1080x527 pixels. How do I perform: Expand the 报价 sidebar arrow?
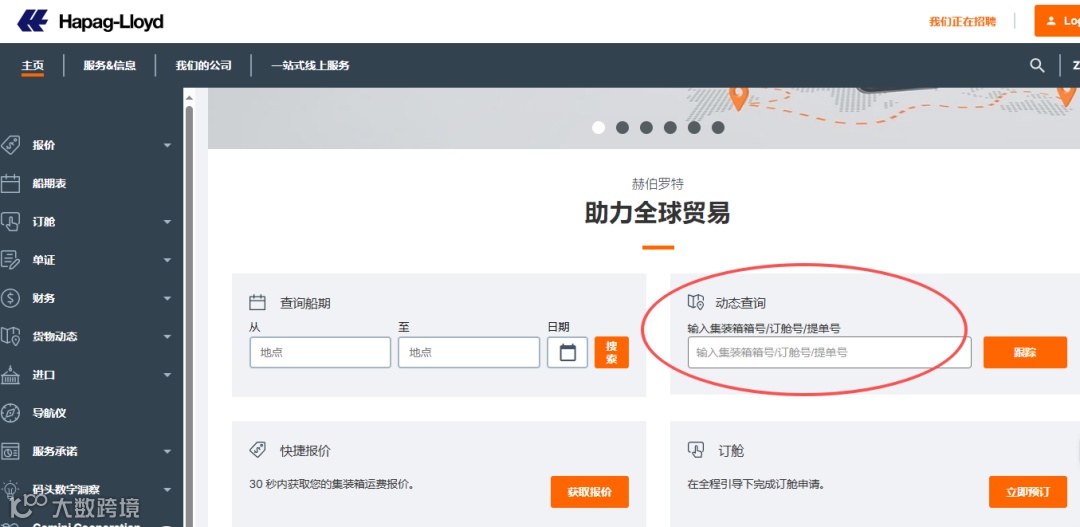click(x=167, y=145)
